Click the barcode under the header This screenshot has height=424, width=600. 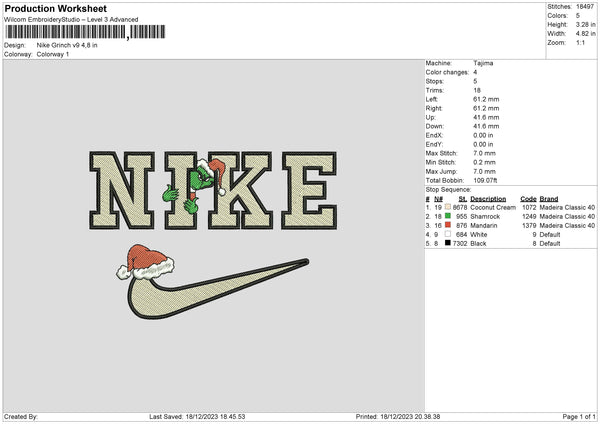(85, 32)
